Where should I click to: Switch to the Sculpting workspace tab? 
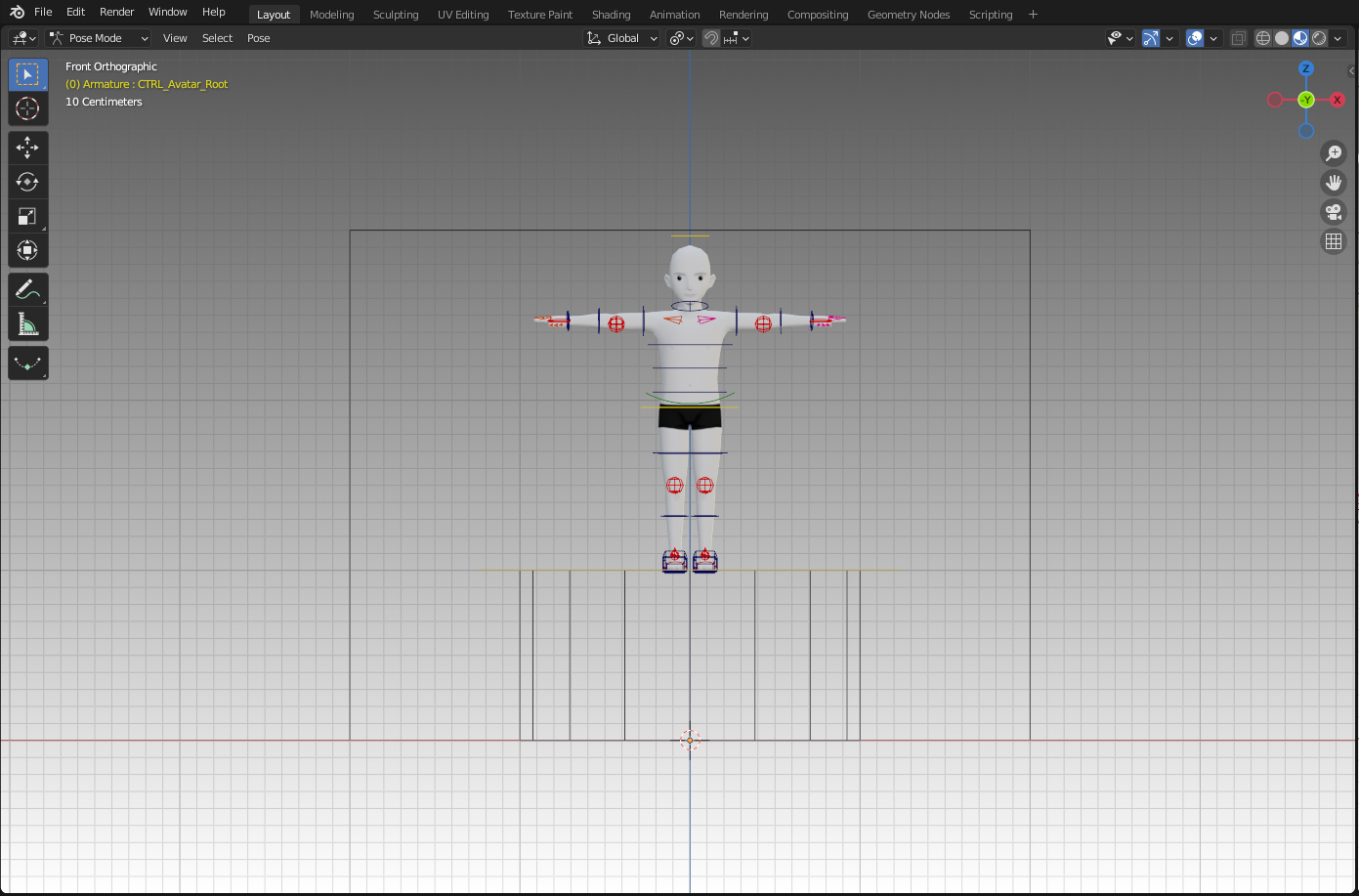[x=396, y=15]
